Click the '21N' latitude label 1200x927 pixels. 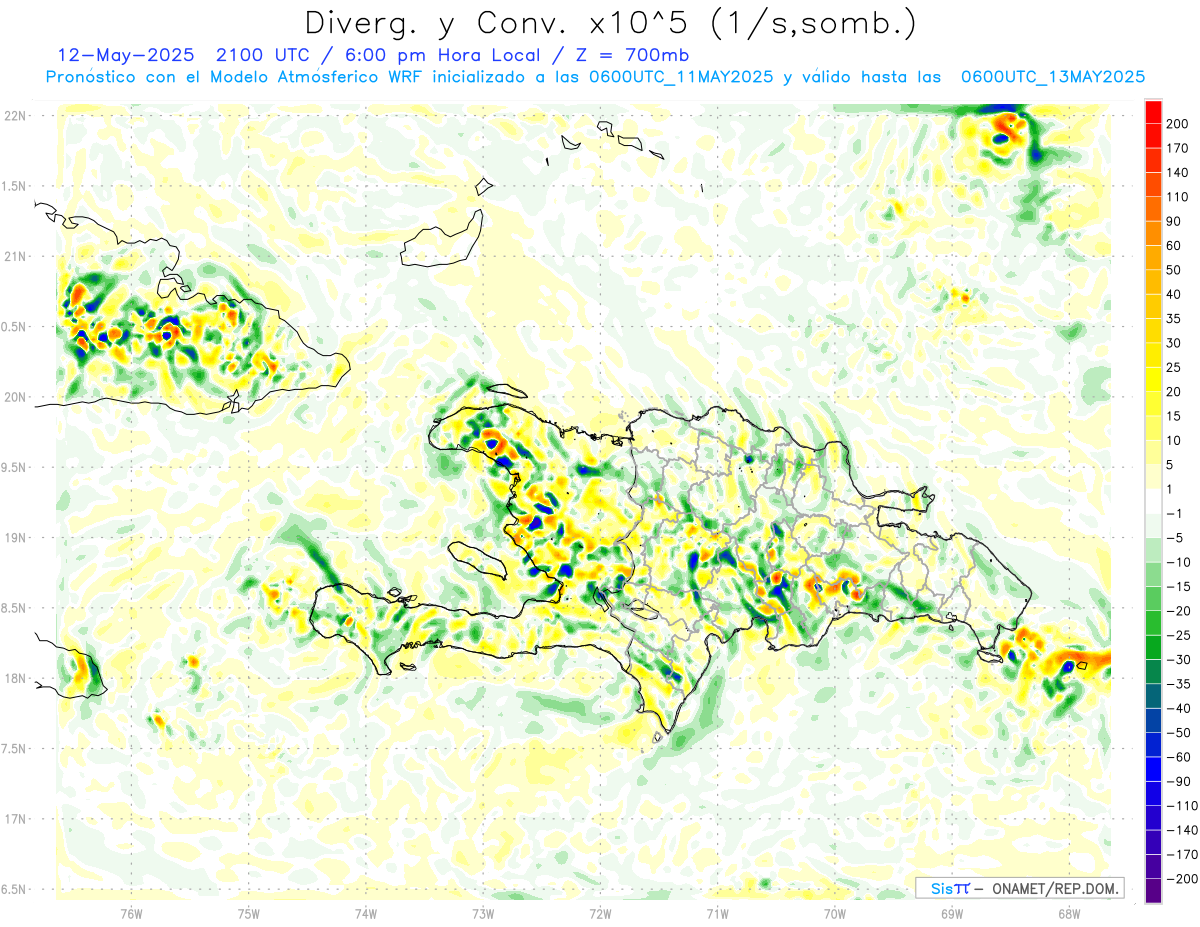pyautogui.click(x=15, y=256)
